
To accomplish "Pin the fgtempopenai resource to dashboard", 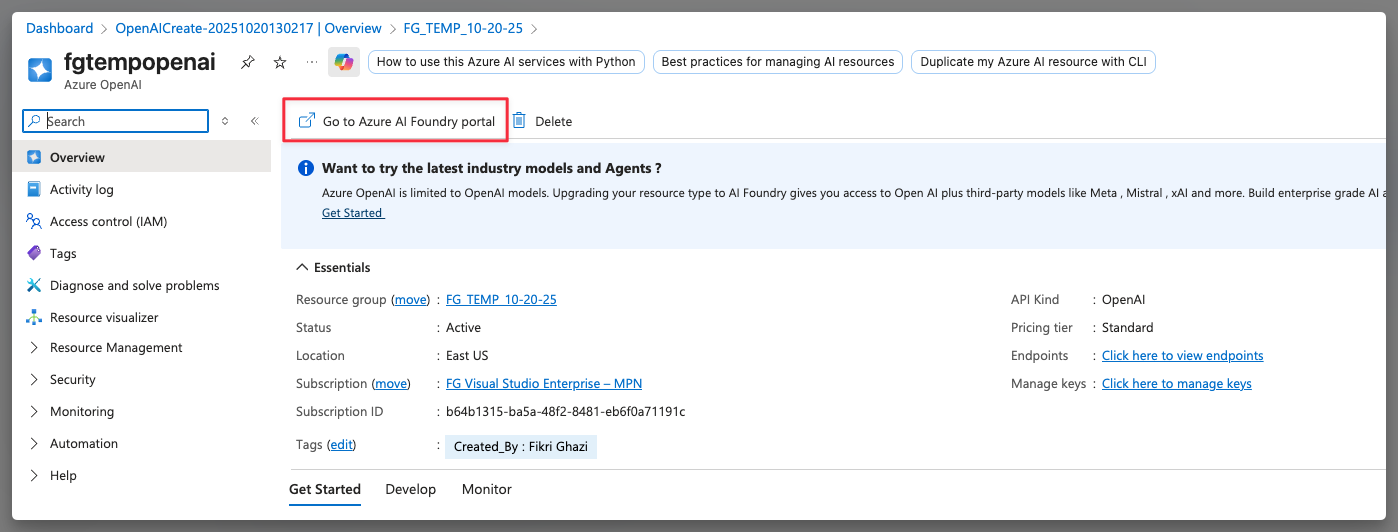I will click(247, 63).
